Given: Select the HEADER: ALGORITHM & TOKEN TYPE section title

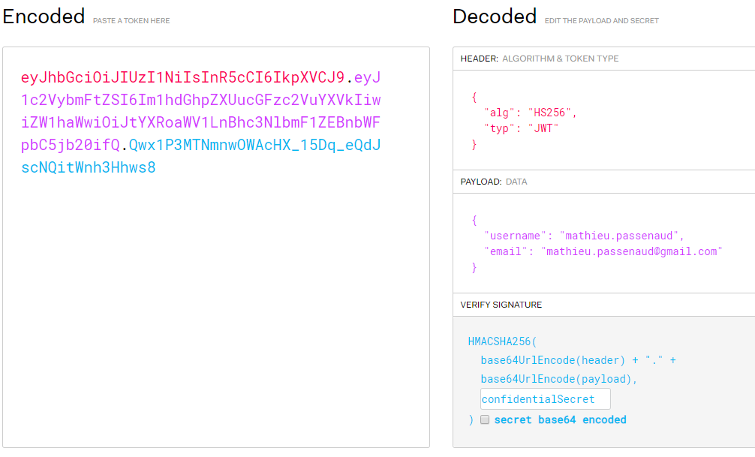Looking at the screenshot, I should click(x=539, y=59).
